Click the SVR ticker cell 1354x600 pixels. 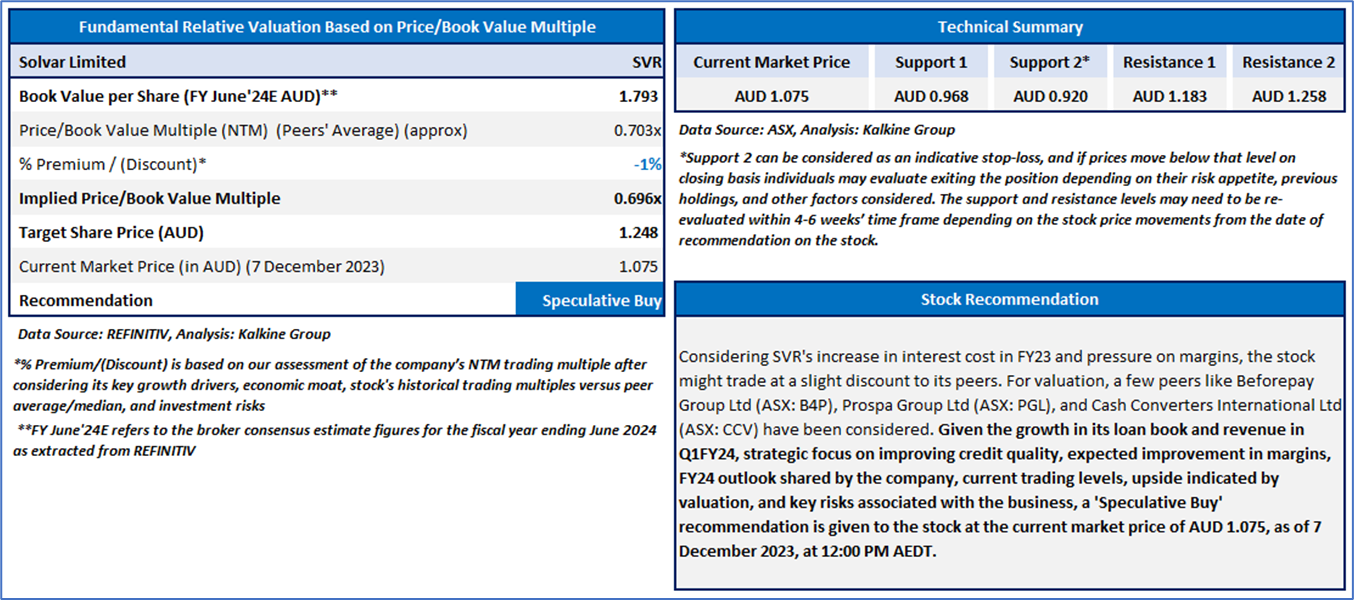(646, 62)
